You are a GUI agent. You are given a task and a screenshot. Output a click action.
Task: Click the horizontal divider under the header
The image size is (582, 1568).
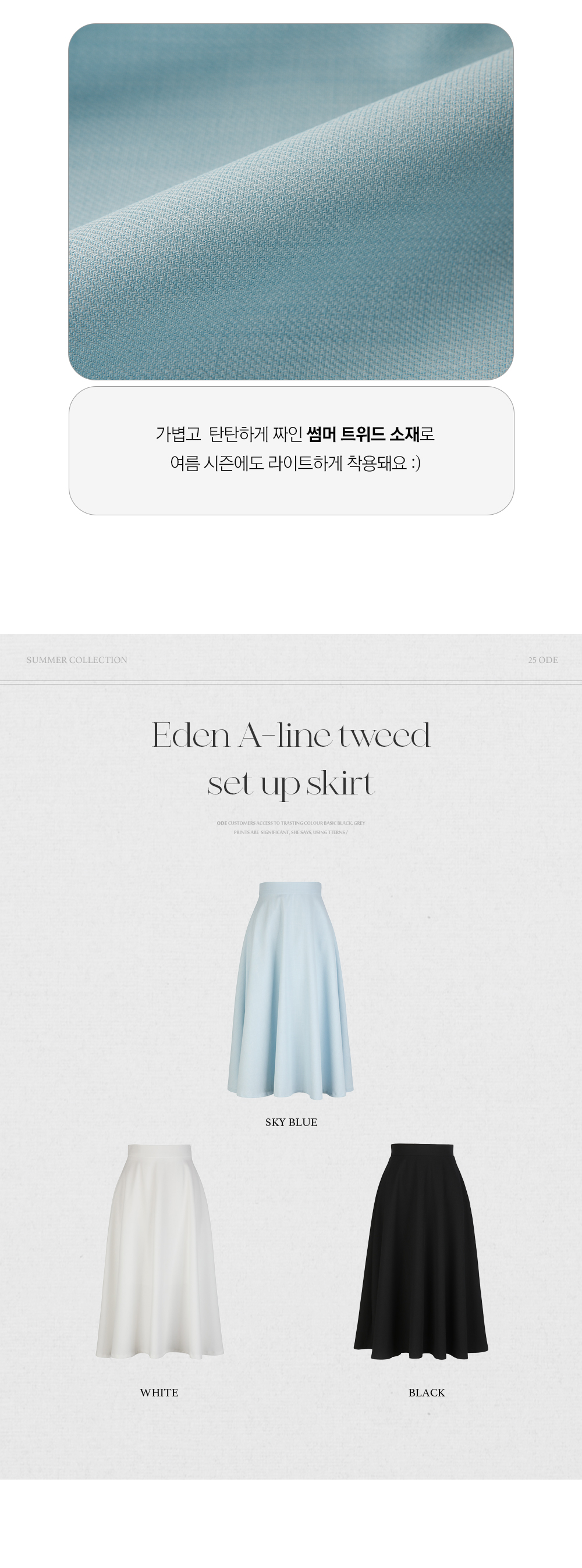pos(290,682)
